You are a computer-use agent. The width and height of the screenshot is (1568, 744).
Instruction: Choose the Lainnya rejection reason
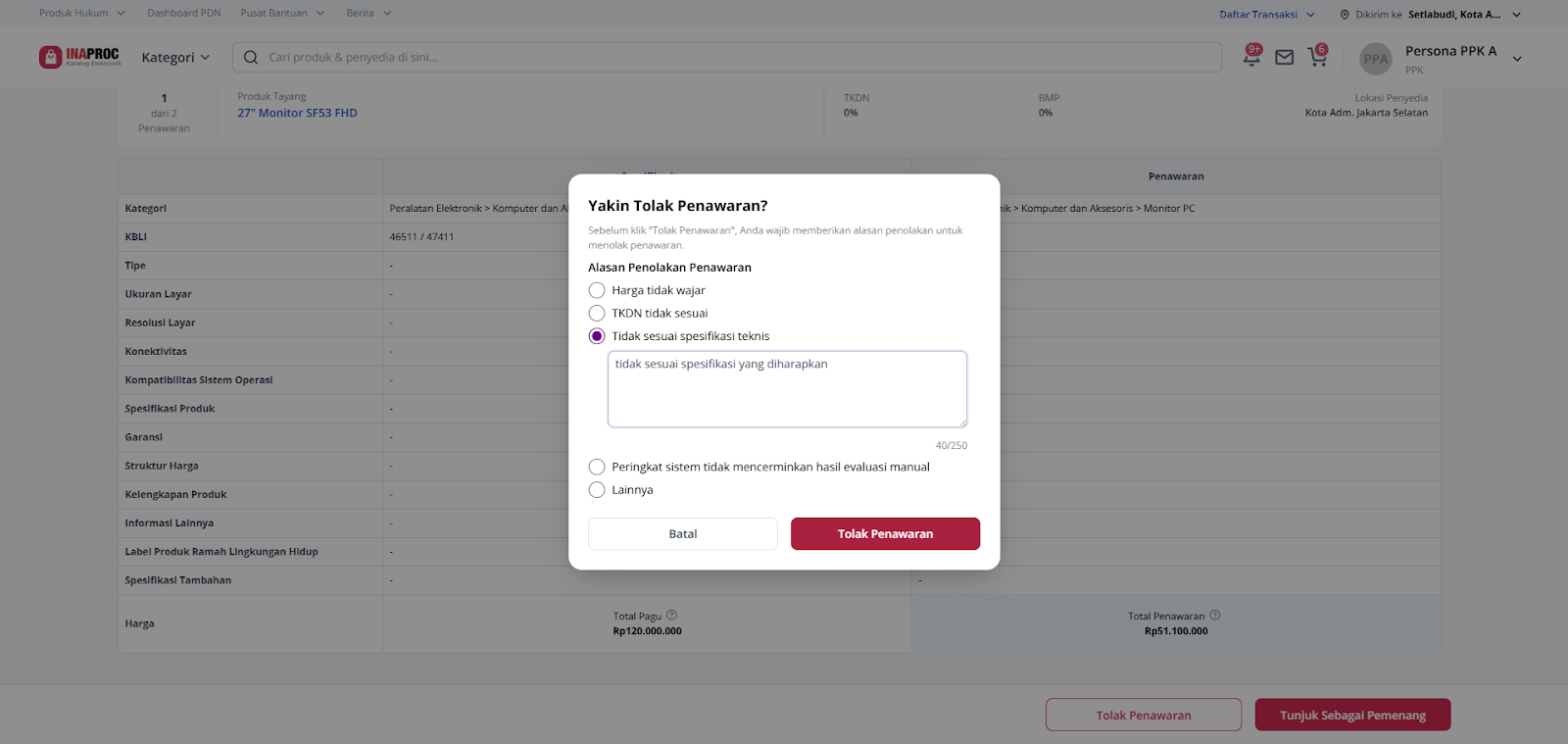pyautogui.click(x=597, y=490)
